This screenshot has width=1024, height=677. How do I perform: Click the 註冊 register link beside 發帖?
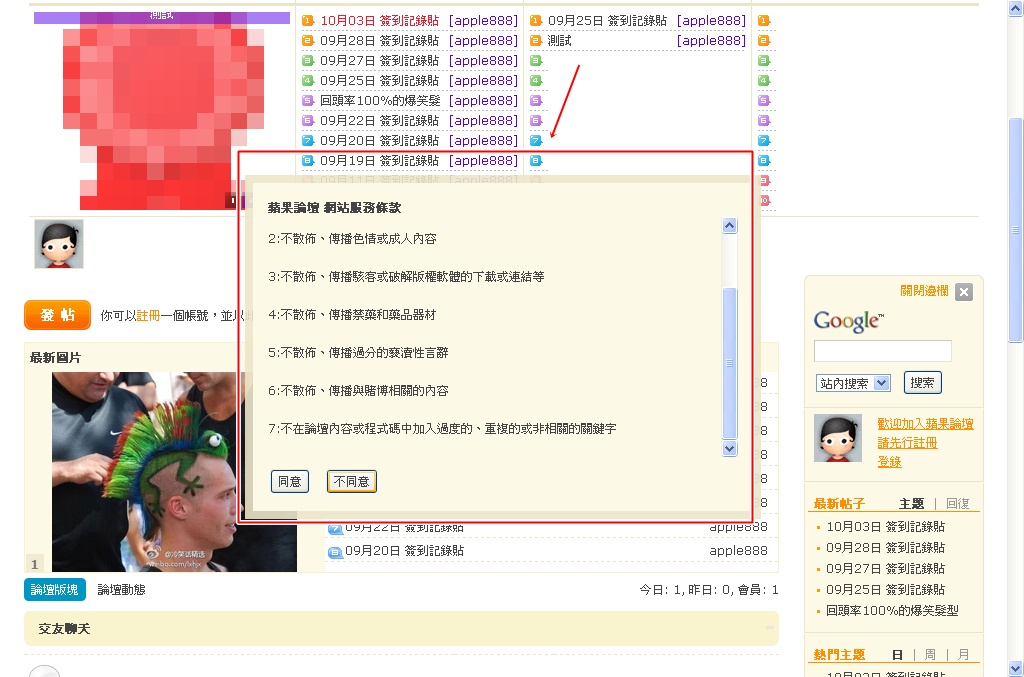click(x=148, y=315)
